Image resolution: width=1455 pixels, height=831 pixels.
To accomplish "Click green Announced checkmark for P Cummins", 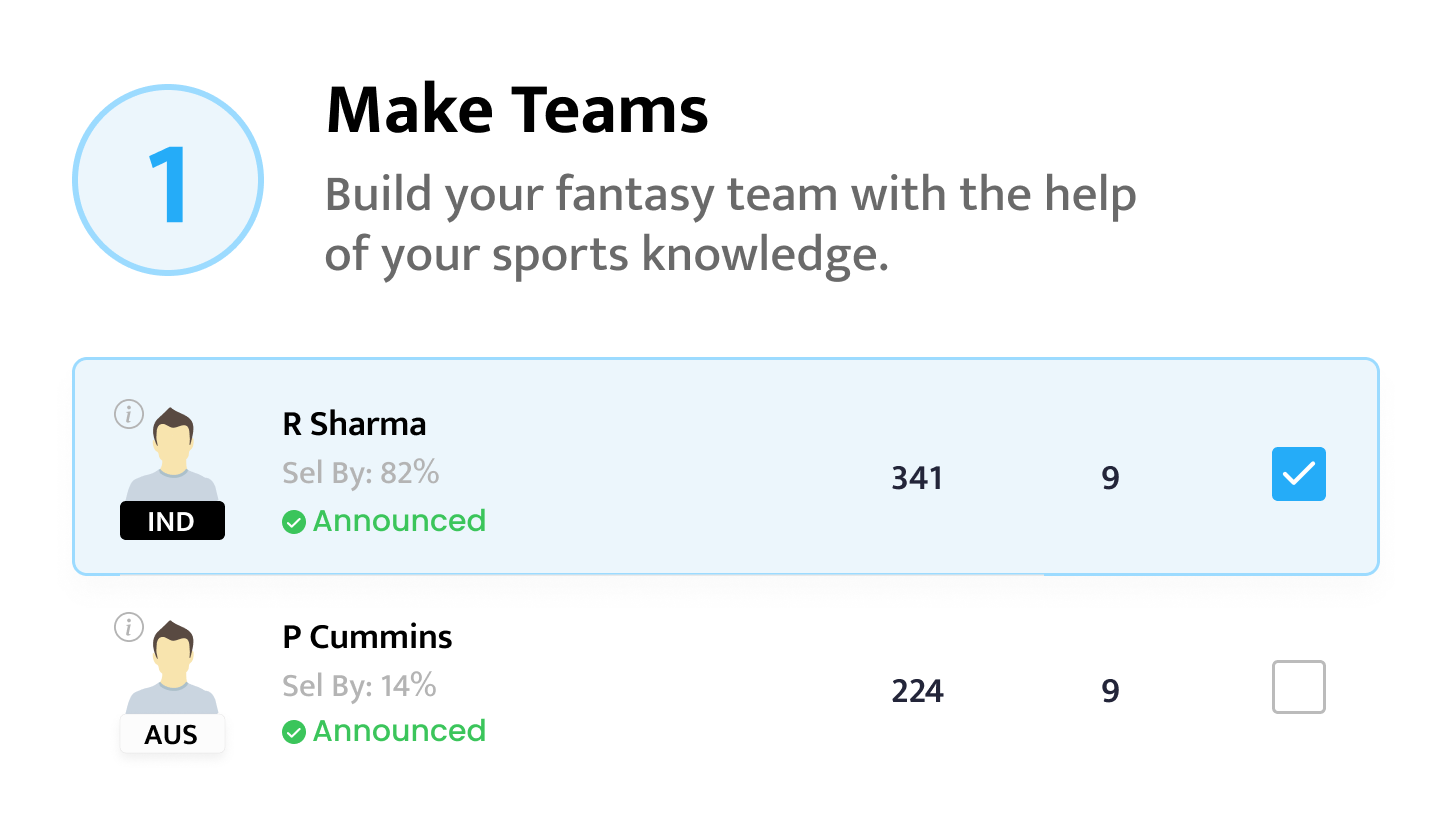I will click(294, 733).
